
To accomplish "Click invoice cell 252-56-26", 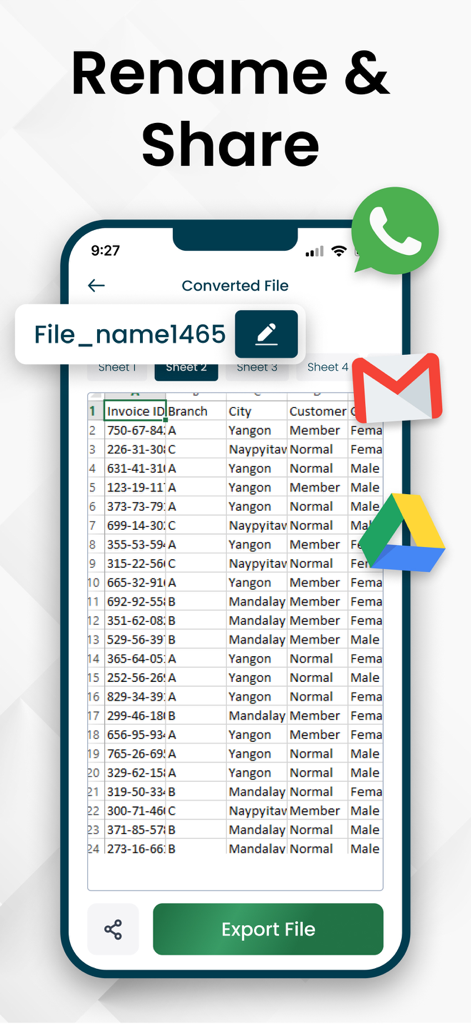I will 135,678.
